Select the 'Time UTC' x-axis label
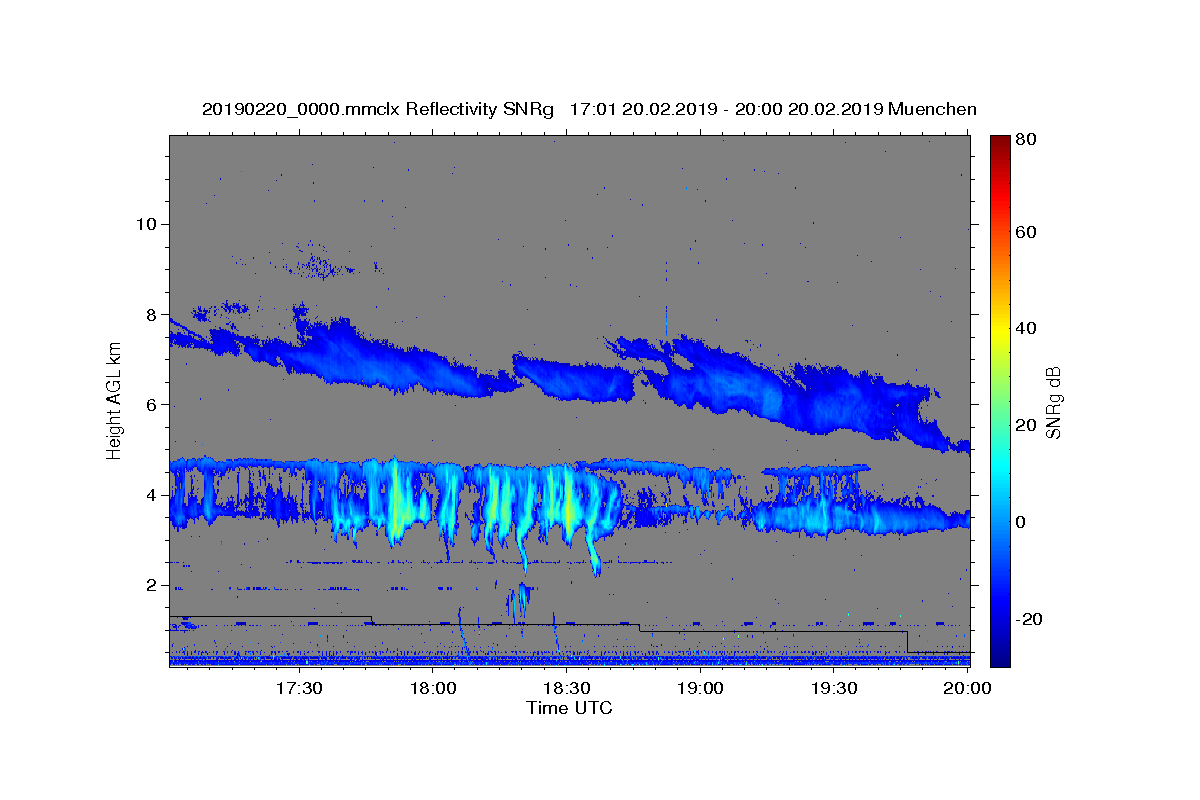The width and height of the screenshot is (1200, 800). tap(569, 708)
